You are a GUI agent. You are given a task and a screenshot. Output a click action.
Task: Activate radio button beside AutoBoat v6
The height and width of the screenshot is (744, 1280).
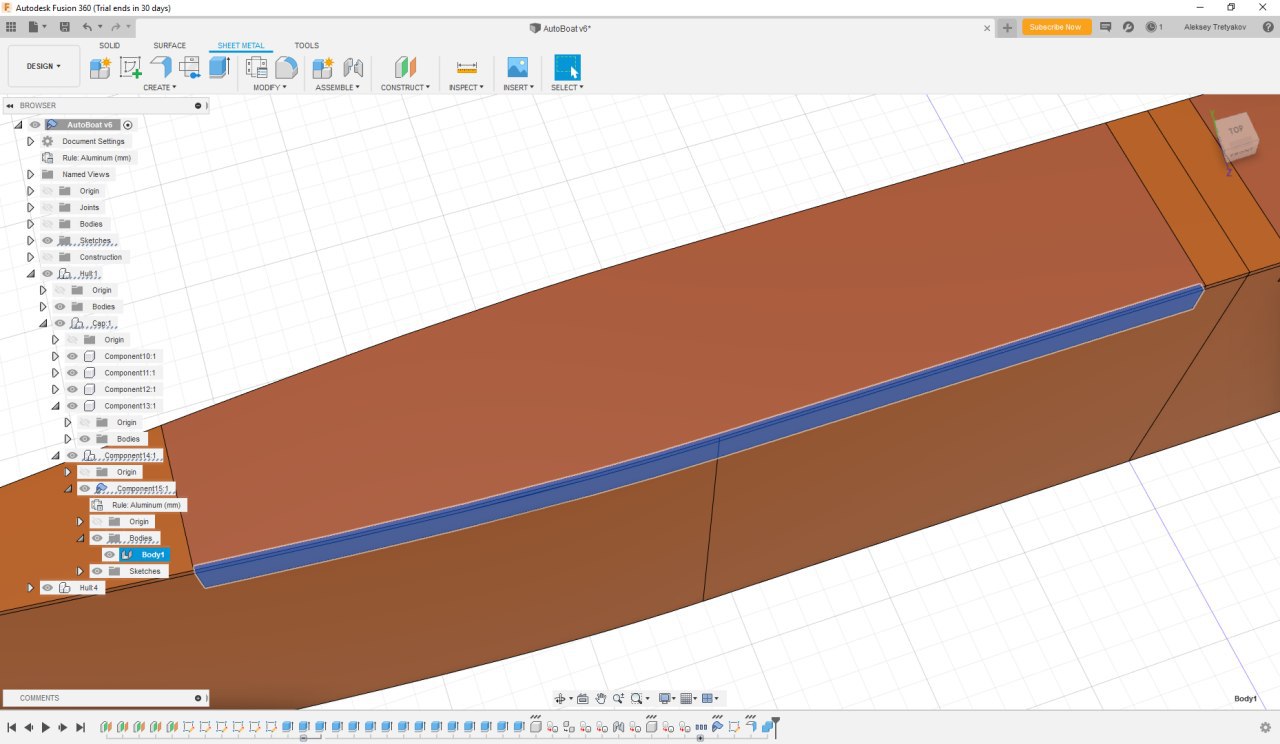click(x=127, y=125)
